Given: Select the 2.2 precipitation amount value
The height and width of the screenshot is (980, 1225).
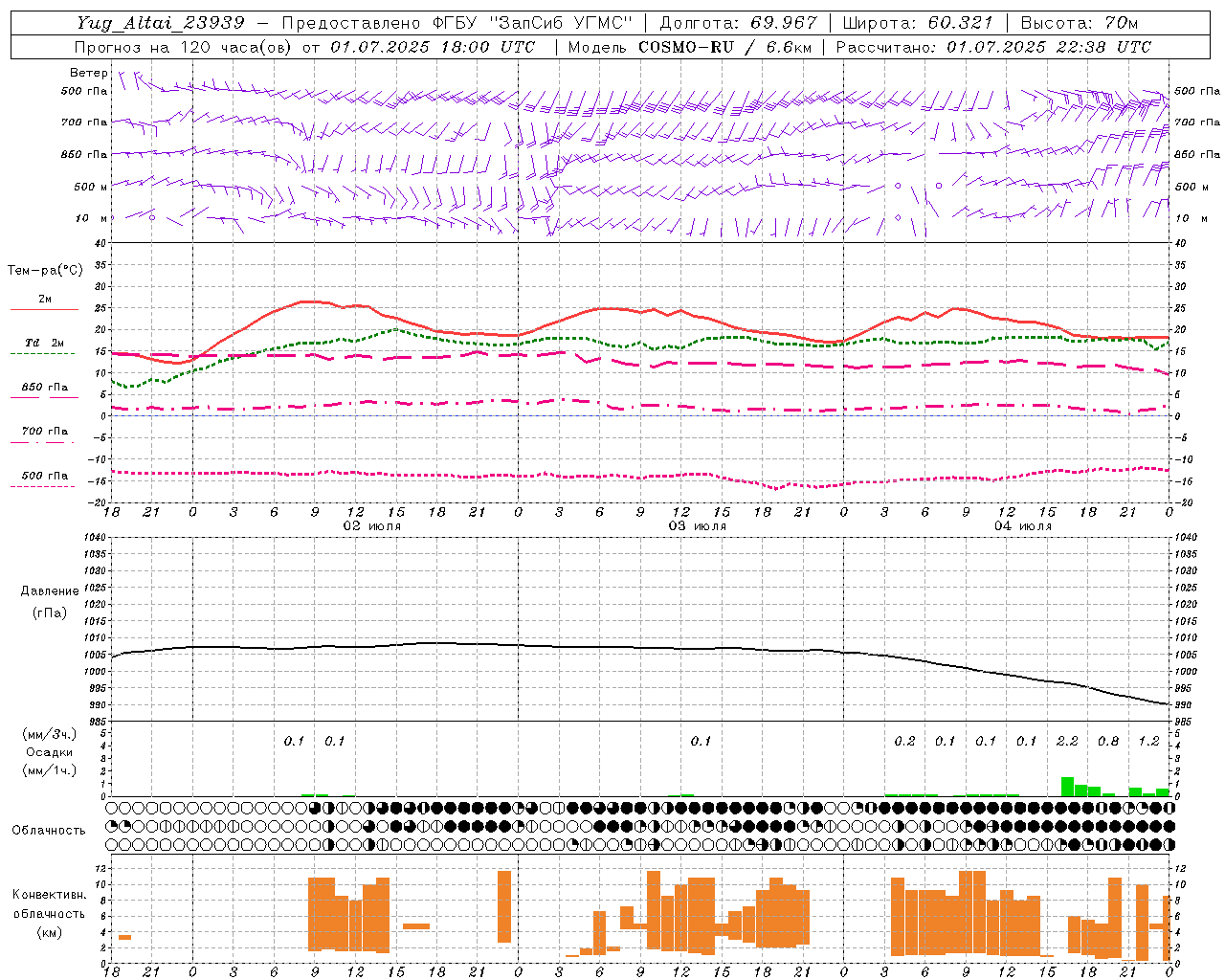Looking at the screenshot, I should point(1067,741).
